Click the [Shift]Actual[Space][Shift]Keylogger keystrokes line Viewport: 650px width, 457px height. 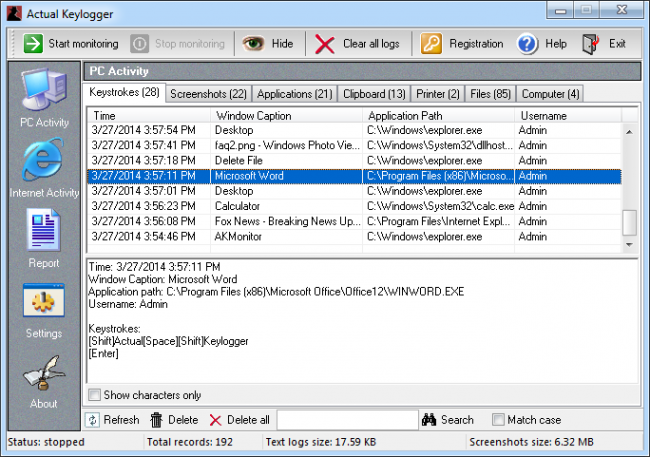(x=168, y=341)
